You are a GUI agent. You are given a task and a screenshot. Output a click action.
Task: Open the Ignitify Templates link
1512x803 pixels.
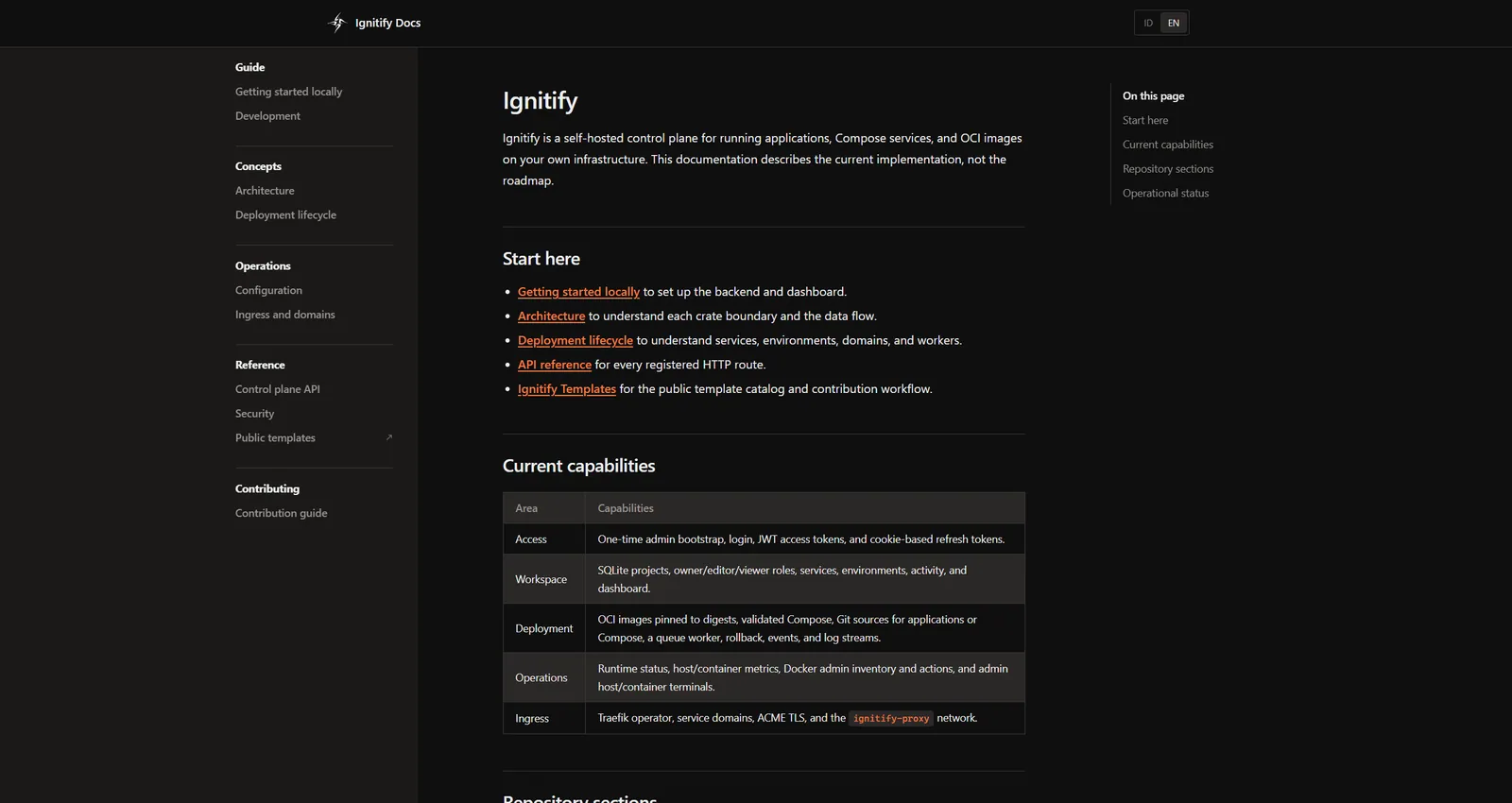566,389
